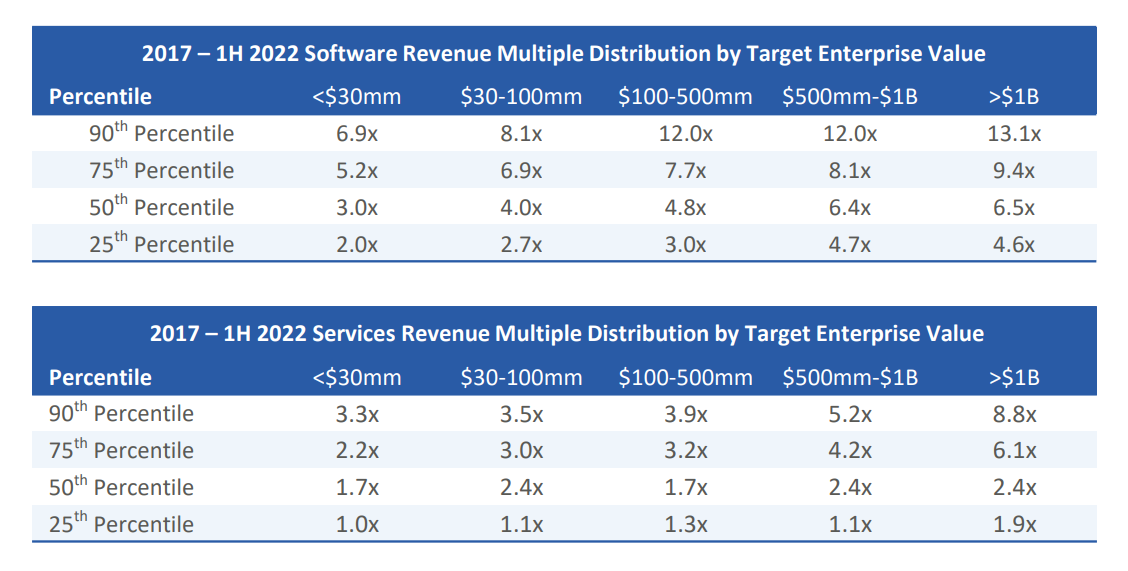This screenshot has height=571, width=1128.
Task: Select the 90th Percentile label in Software table
Action: tap(161, 134)
